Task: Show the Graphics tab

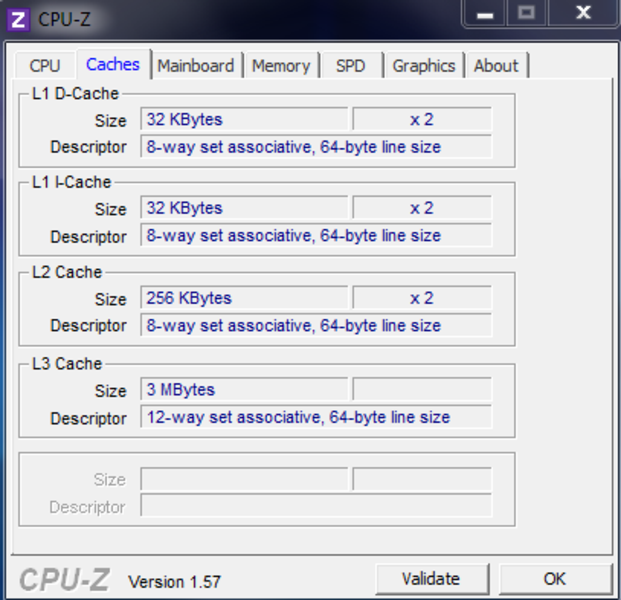Action: point(424,66)
